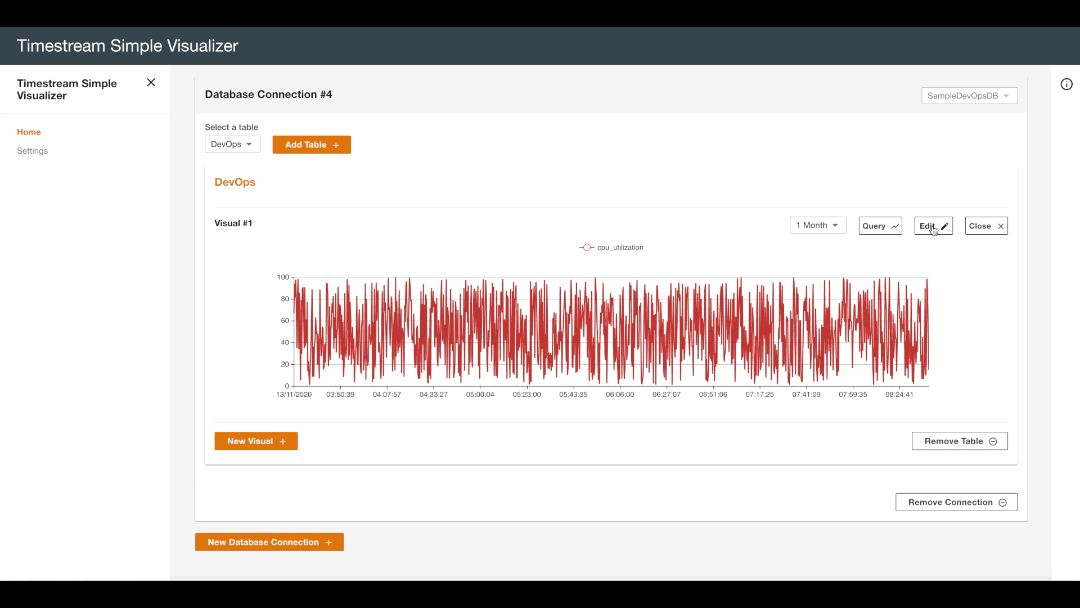1080x608 pixels.
Task: Expand the DevOps table selector
Action: point(232,144)
